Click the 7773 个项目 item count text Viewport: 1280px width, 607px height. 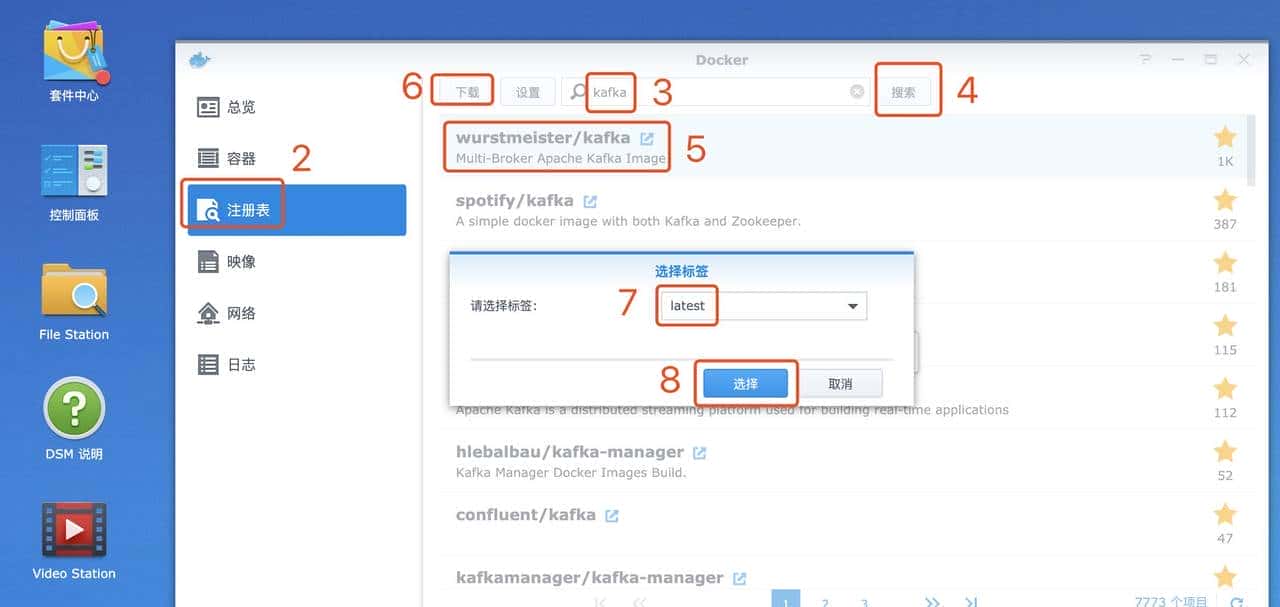pyautogui.click(x=1171, y=602)
